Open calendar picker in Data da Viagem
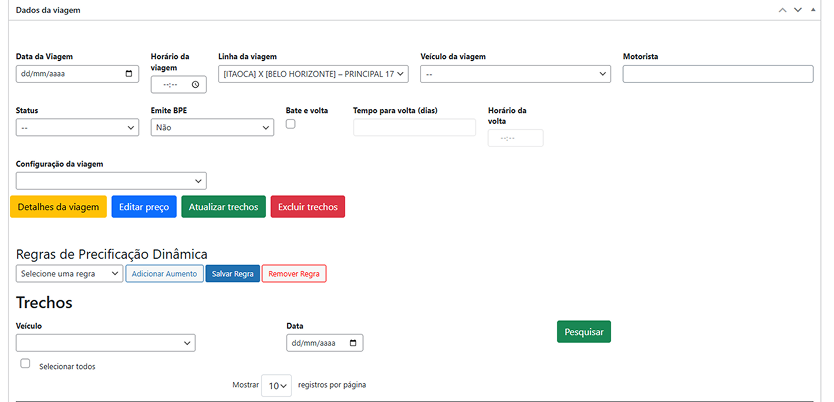Viewport: 834px width, 402px height. coord(130,74)
